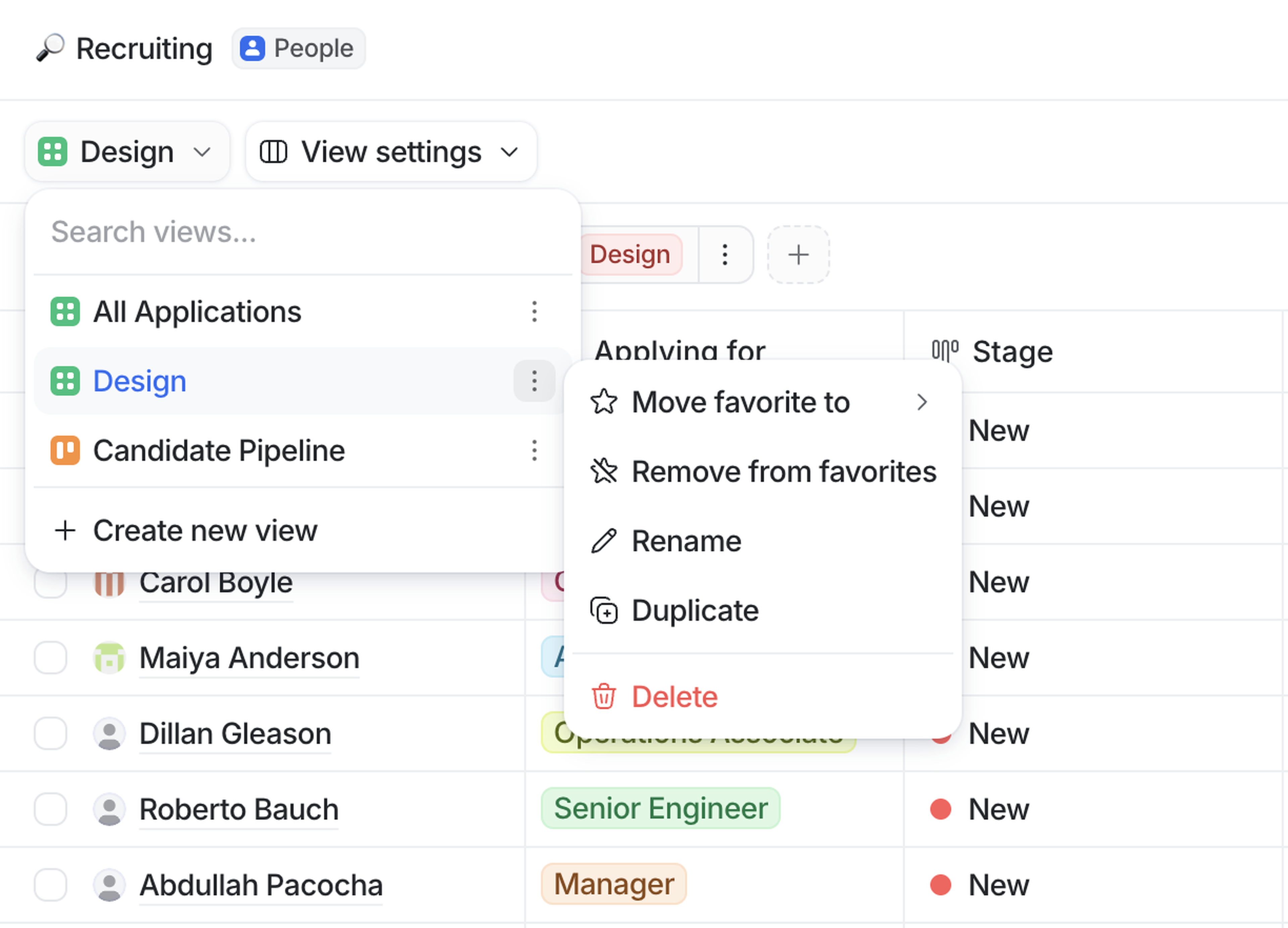Click the blue People object icon
The image size is (1288, 928).
(x=252, y=49)
